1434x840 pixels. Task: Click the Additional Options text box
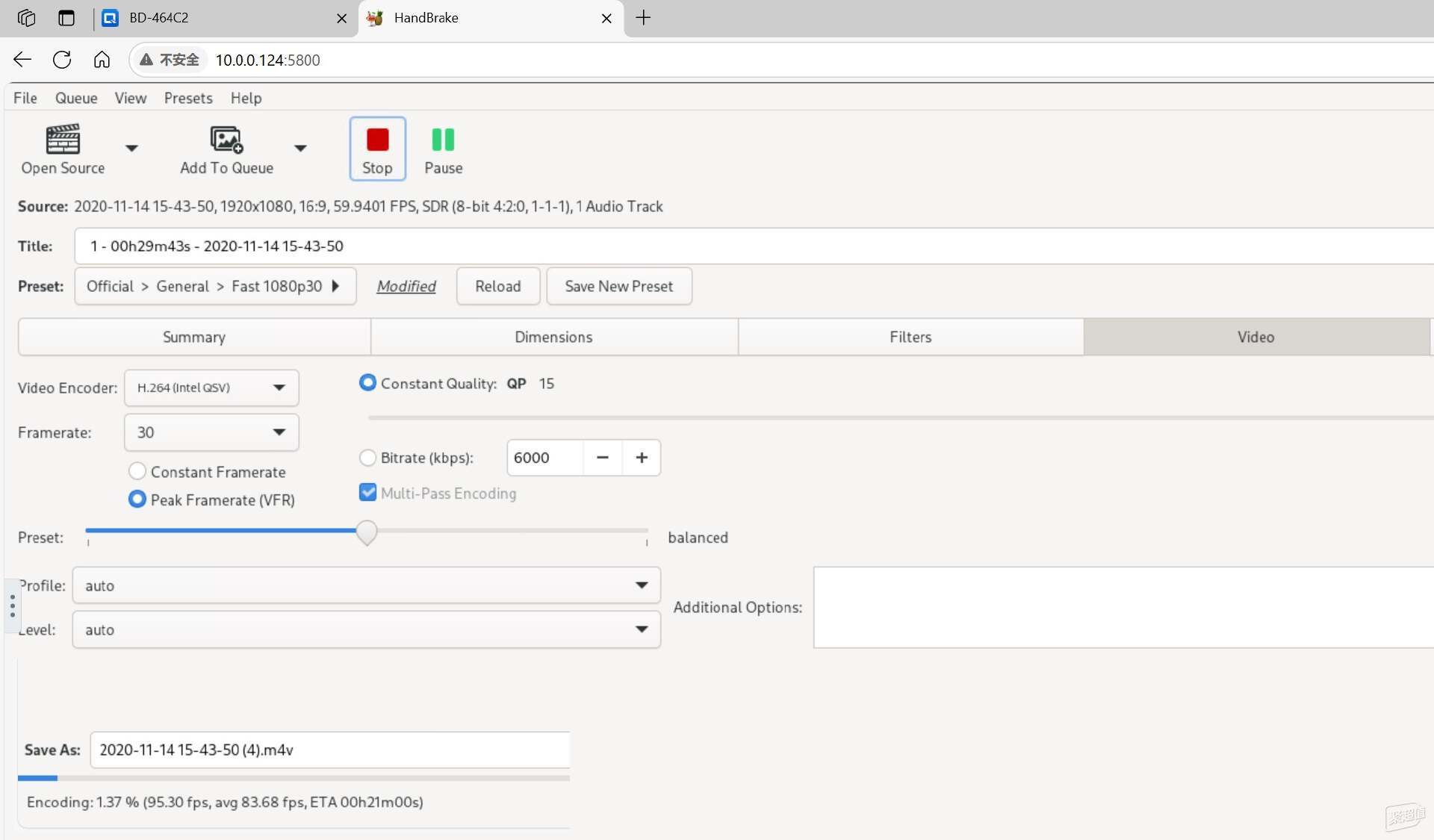point(1123,607)
